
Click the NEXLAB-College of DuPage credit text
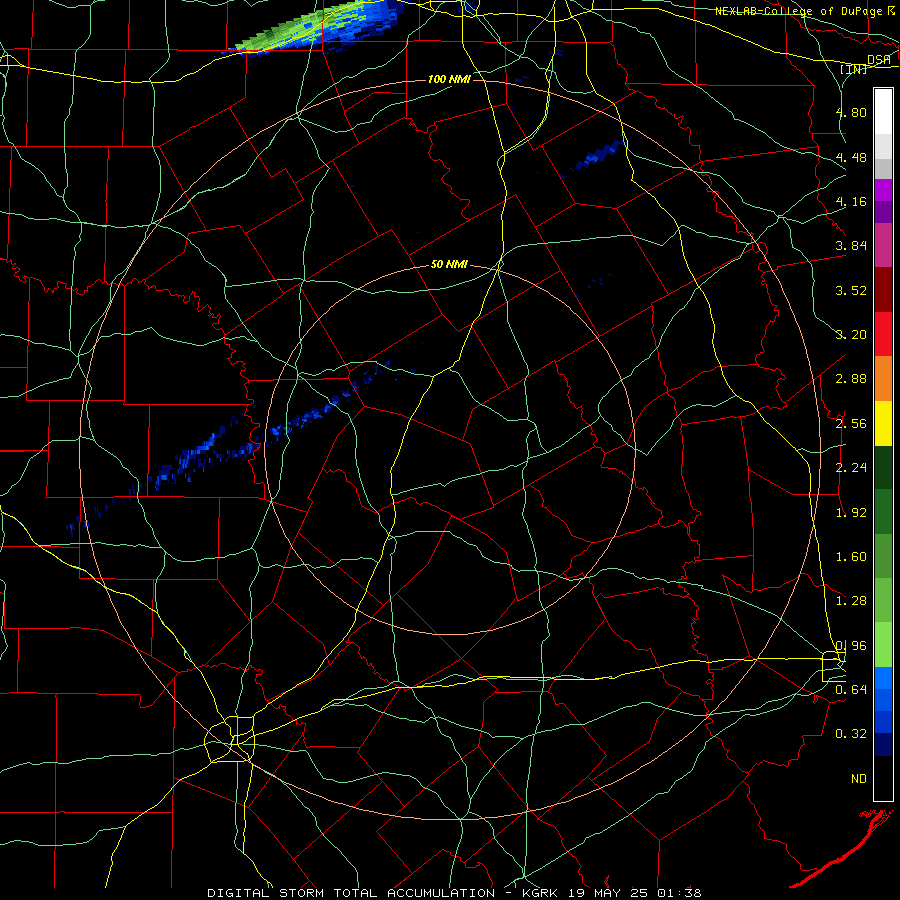[798, 11]
